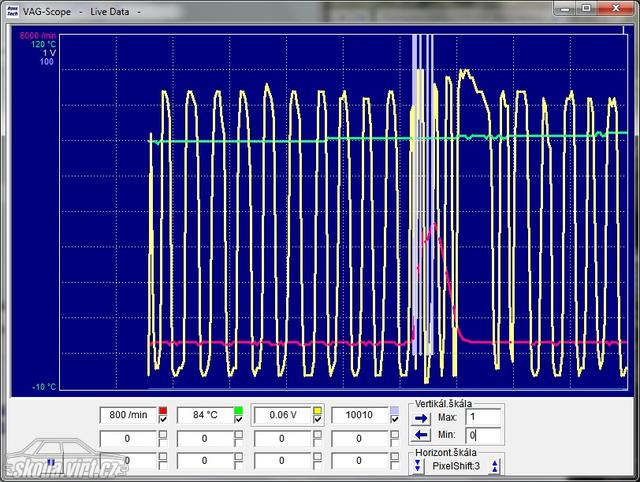Screen dimensions: 640x482
Task: Click the 120 °C axis label
Action: [43, 44]
